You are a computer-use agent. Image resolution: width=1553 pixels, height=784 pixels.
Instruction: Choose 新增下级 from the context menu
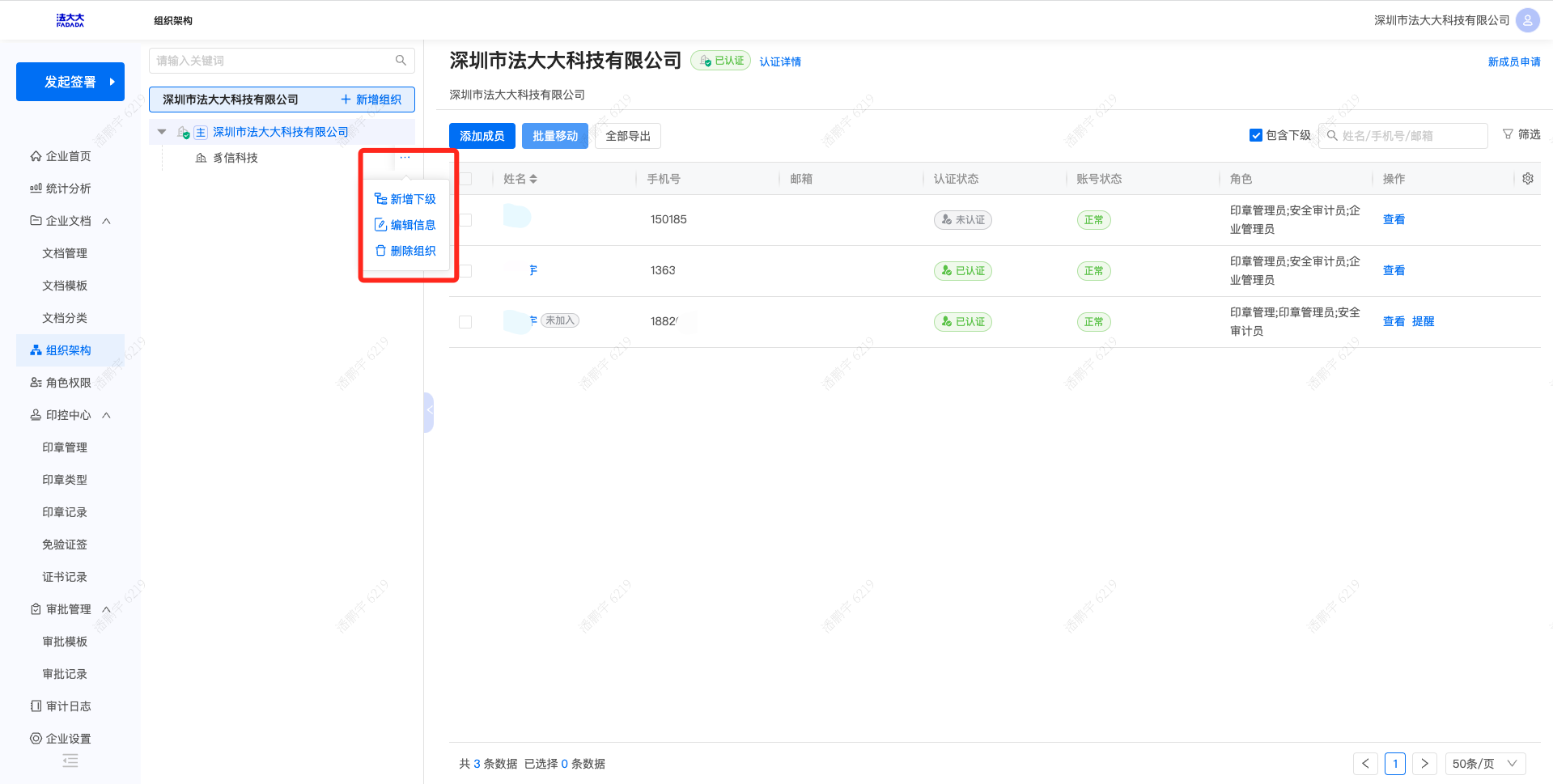pos(405,199)
